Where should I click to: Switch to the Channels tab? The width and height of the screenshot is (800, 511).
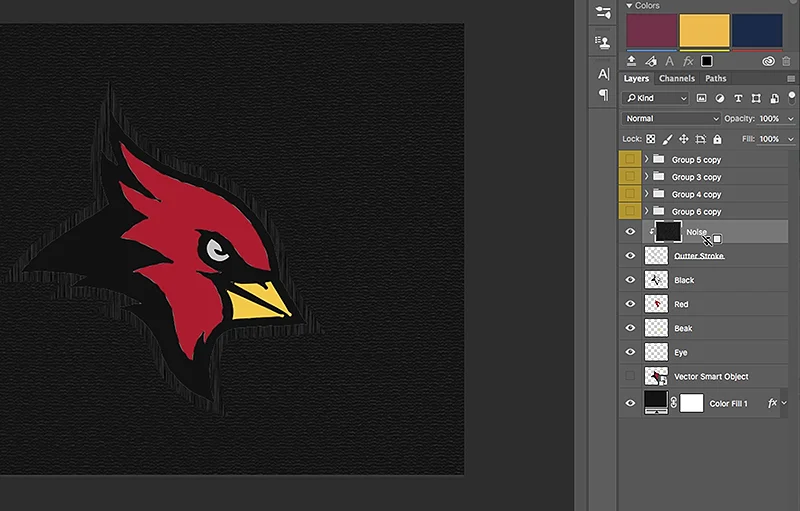coord(677,79)
